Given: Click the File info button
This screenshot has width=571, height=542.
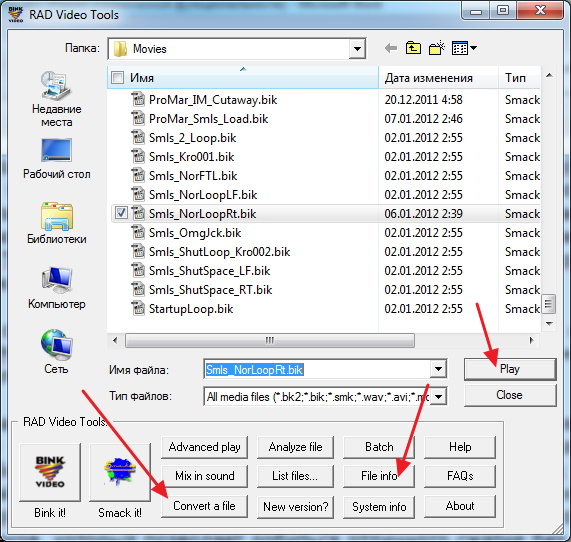Looking at the screenshot, I should [x=379, y=476].
